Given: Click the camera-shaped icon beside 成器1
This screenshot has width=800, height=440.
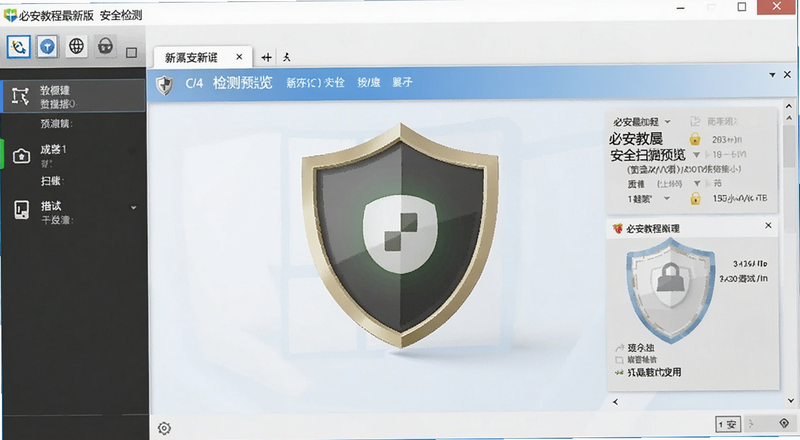Looking at the screenshot, I should point(21,156).
